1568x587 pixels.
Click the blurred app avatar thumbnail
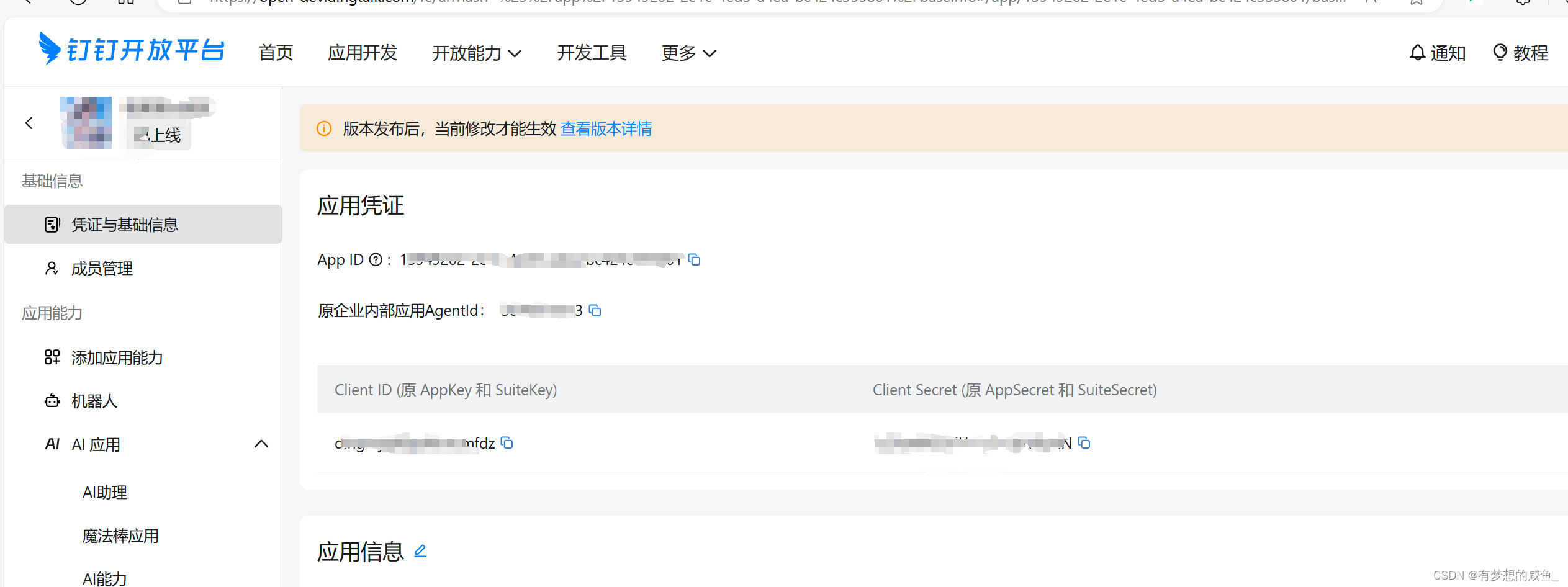(86, 123)
